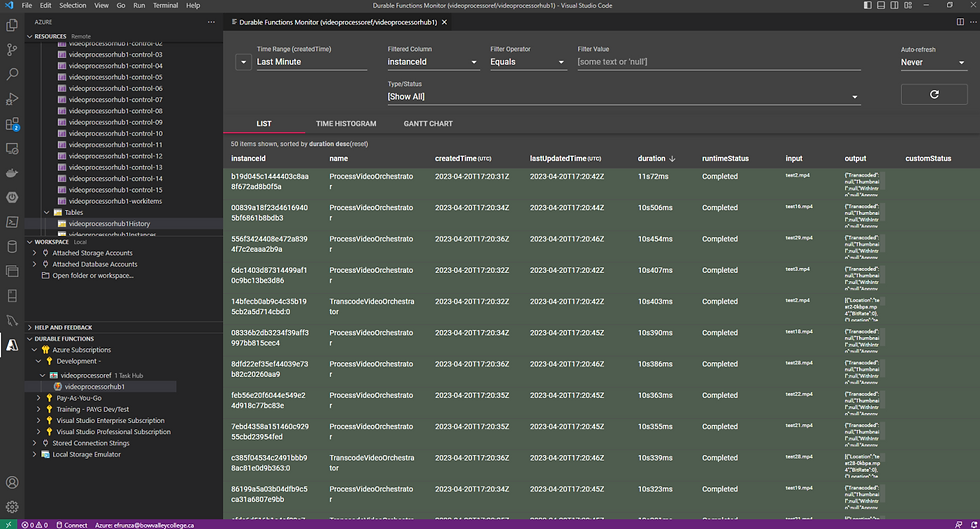
Task: Open the Search view
Action: point(12,74)
